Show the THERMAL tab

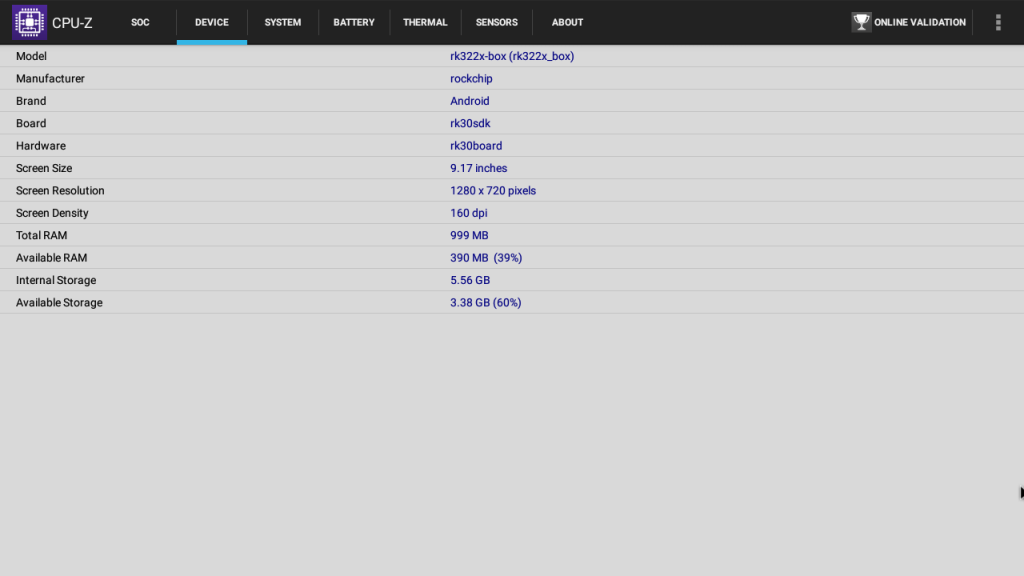tap(425, 22)
